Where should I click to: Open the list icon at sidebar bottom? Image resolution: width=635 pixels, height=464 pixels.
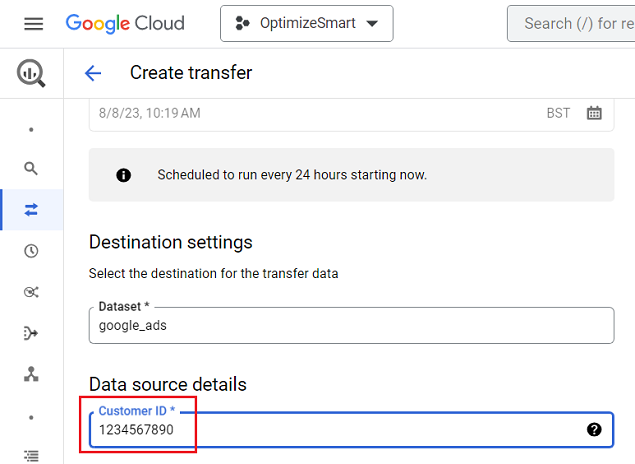coord(31,456)
